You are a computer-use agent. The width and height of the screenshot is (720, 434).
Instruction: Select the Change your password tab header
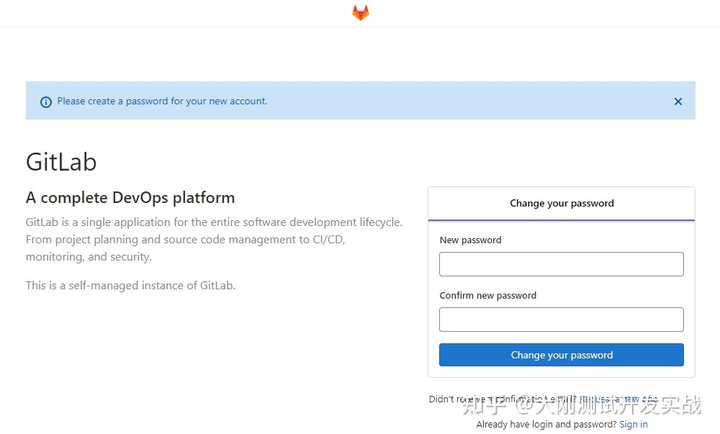tap(561, 203)
